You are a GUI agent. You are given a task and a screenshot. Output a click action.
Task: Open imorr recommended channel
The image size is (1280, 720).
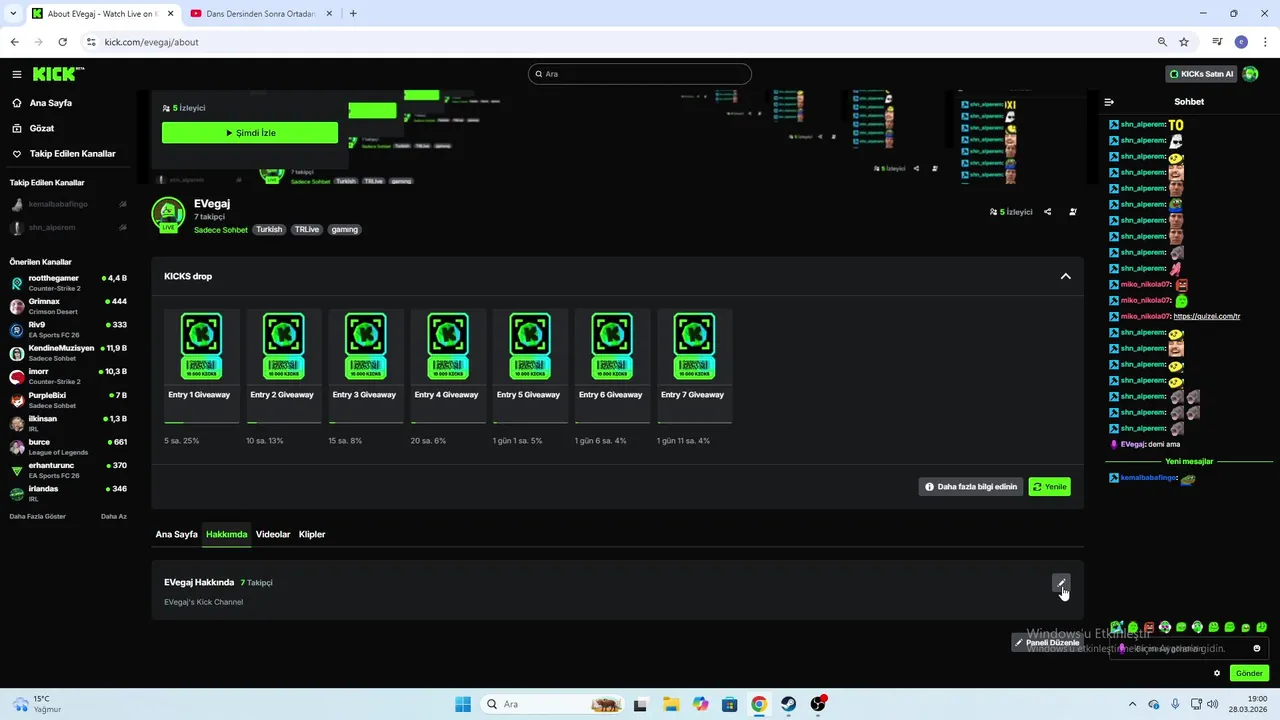(68, 376)
